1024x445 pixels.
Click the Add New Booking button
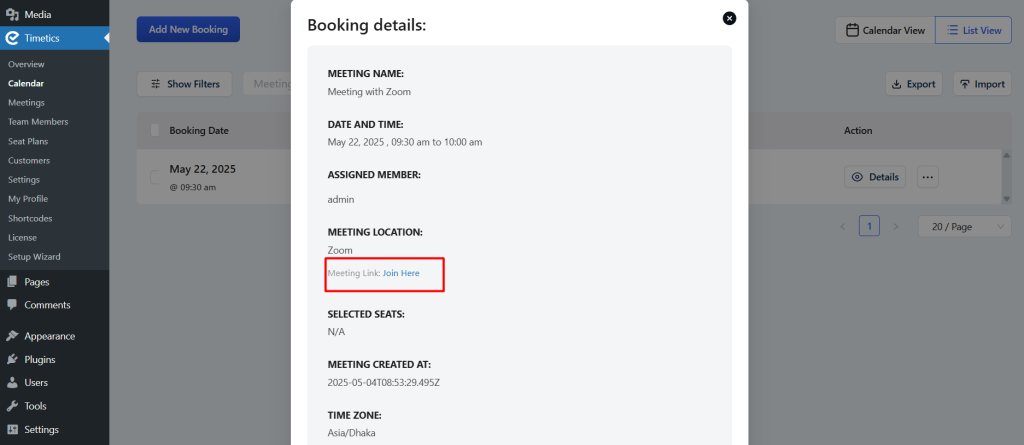[x=188, y=29]
